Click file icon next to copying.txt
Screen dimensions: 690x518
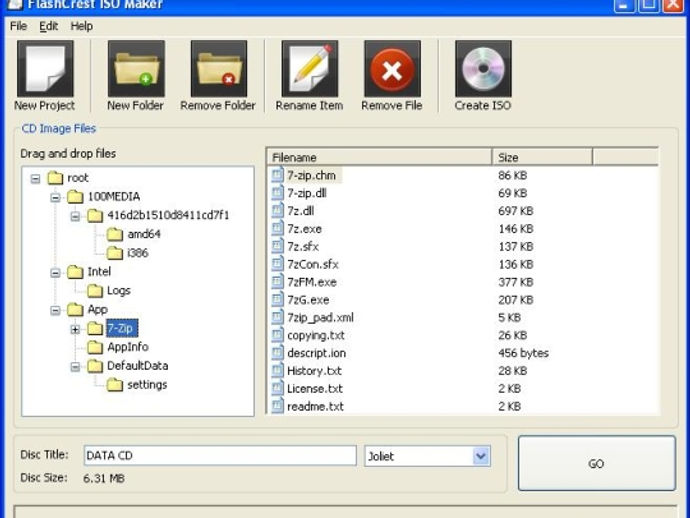pyautogui.click(x=277, y=334)
